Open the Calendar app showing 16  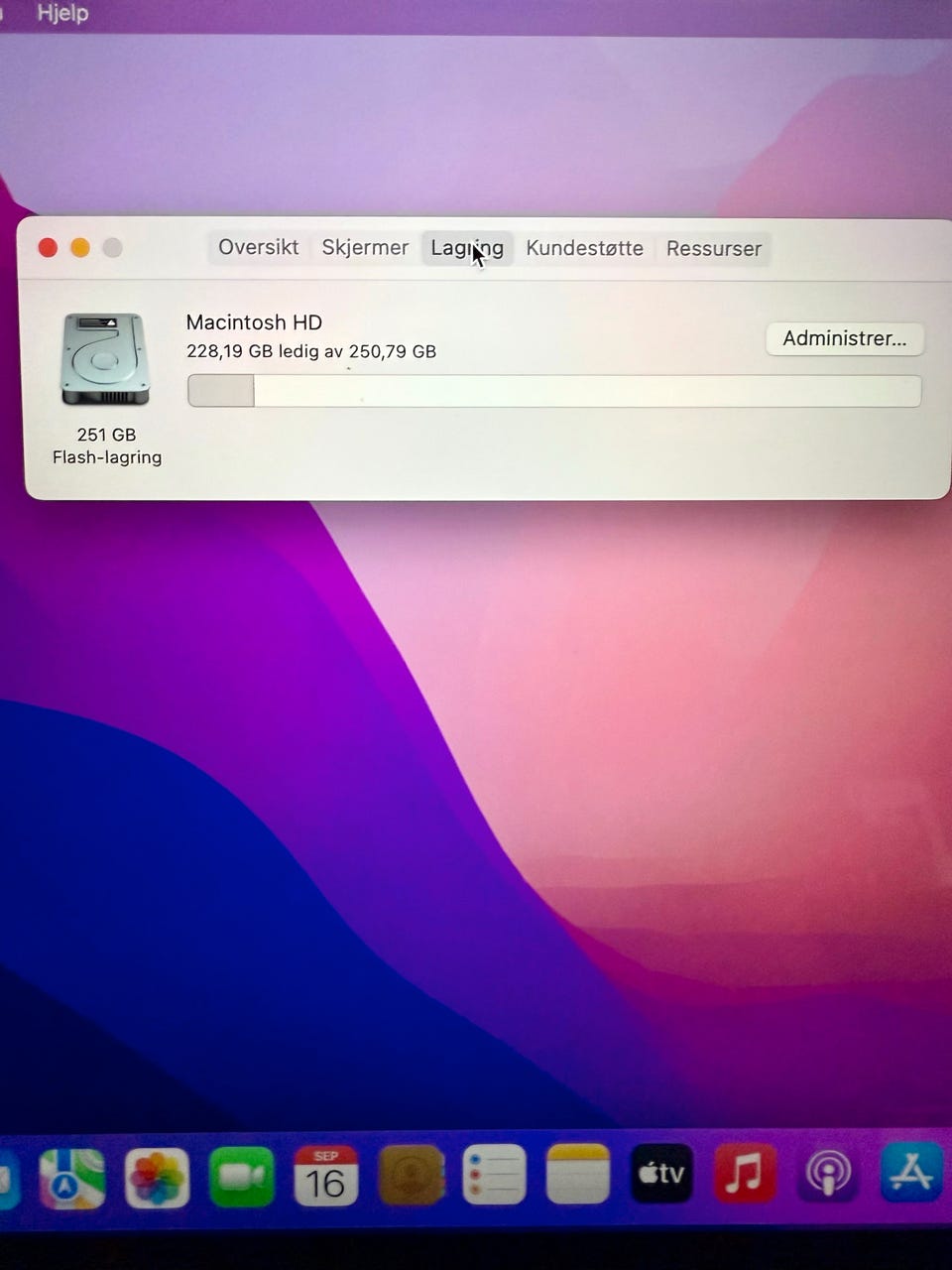click(325, 1176)
